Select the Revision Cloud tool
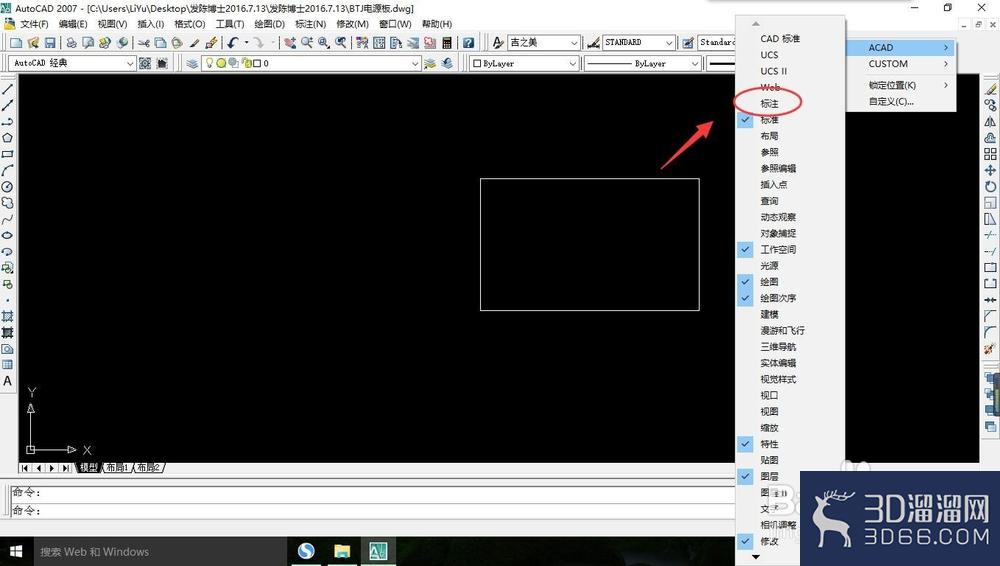The height and width of the screenshot is (566, 1000). (8, 203)
